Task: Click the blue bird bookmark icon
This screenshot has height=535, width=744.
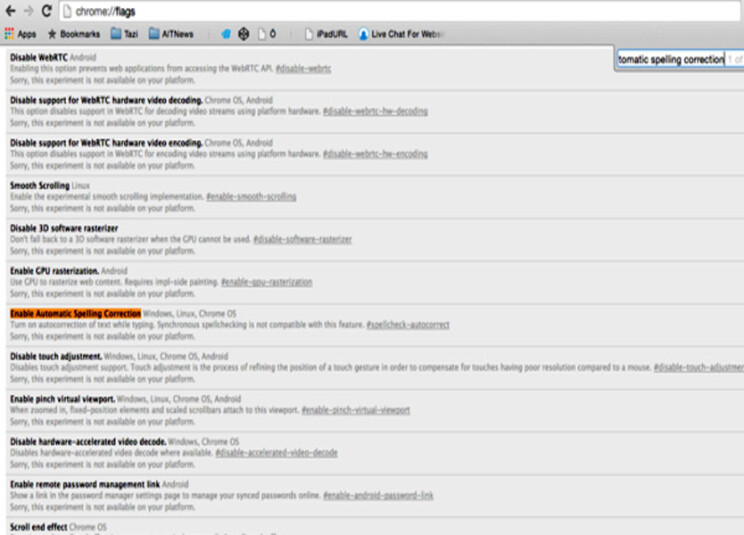Action: click(226, 34)
